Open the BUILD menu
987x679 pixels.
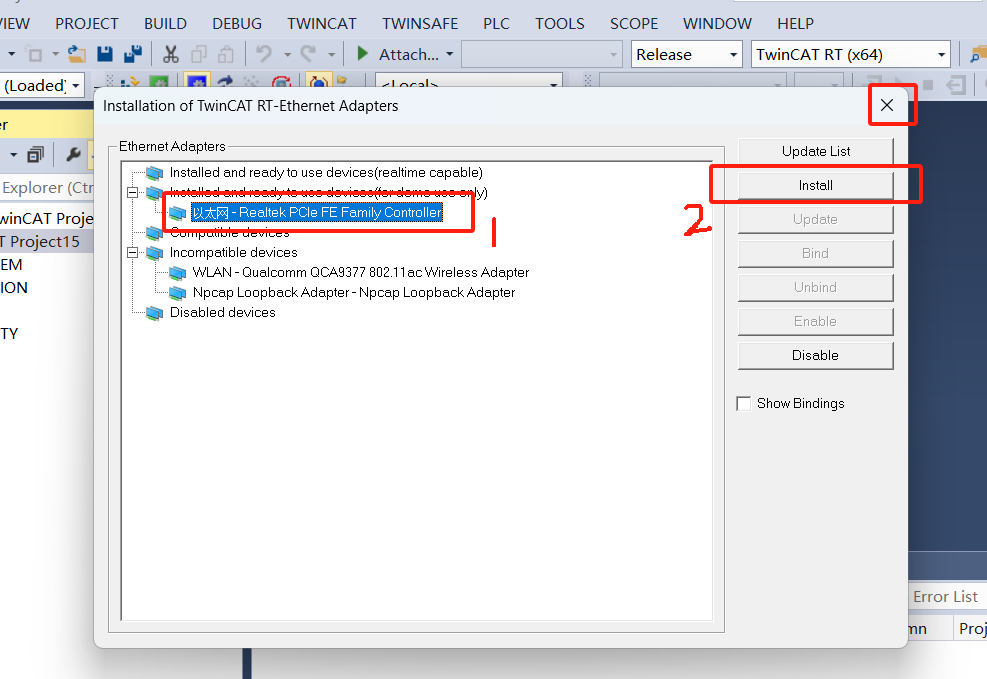[x=166, y=24]
